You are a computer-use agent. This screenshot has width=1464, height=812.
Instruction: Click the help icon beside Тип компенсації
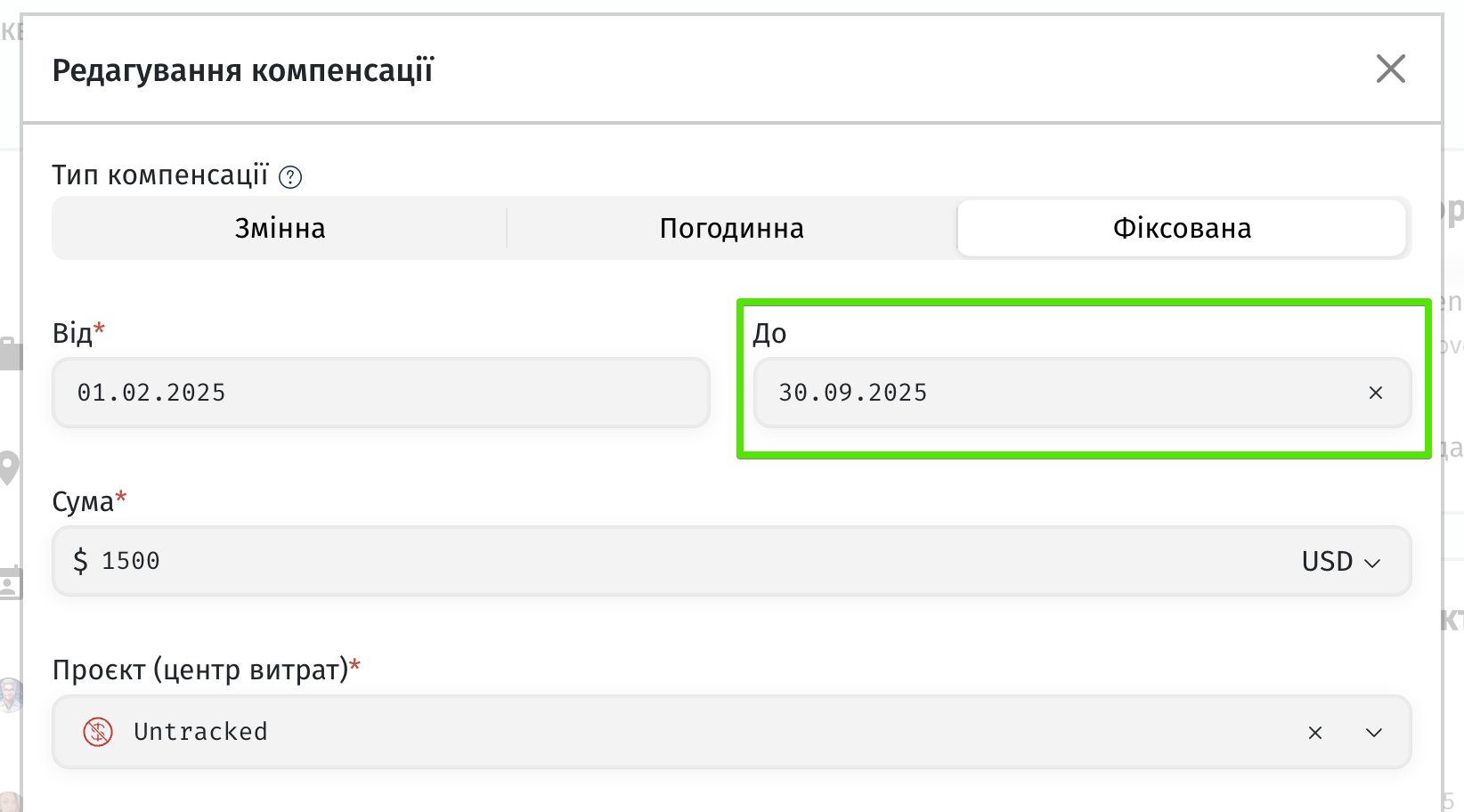tap(290, 177)
